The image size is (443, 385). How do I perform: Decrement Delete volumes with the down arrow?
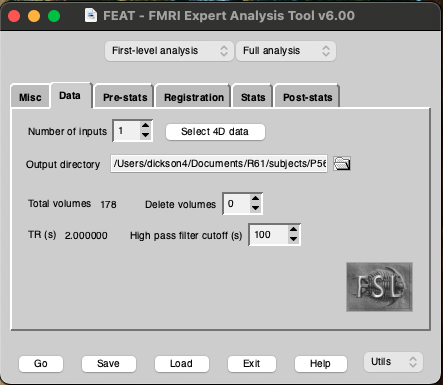255,208
